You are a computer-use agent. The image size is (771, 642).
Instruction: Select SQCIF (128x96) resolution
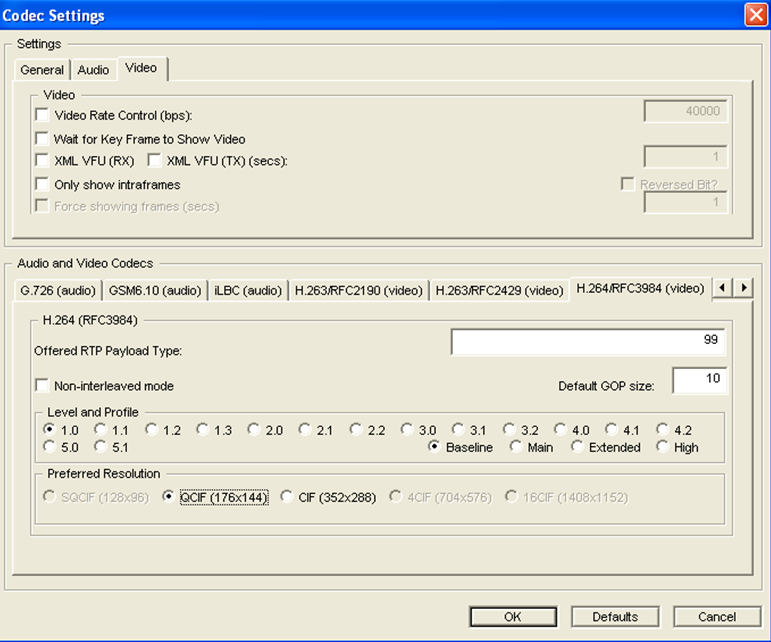[49, 496]
